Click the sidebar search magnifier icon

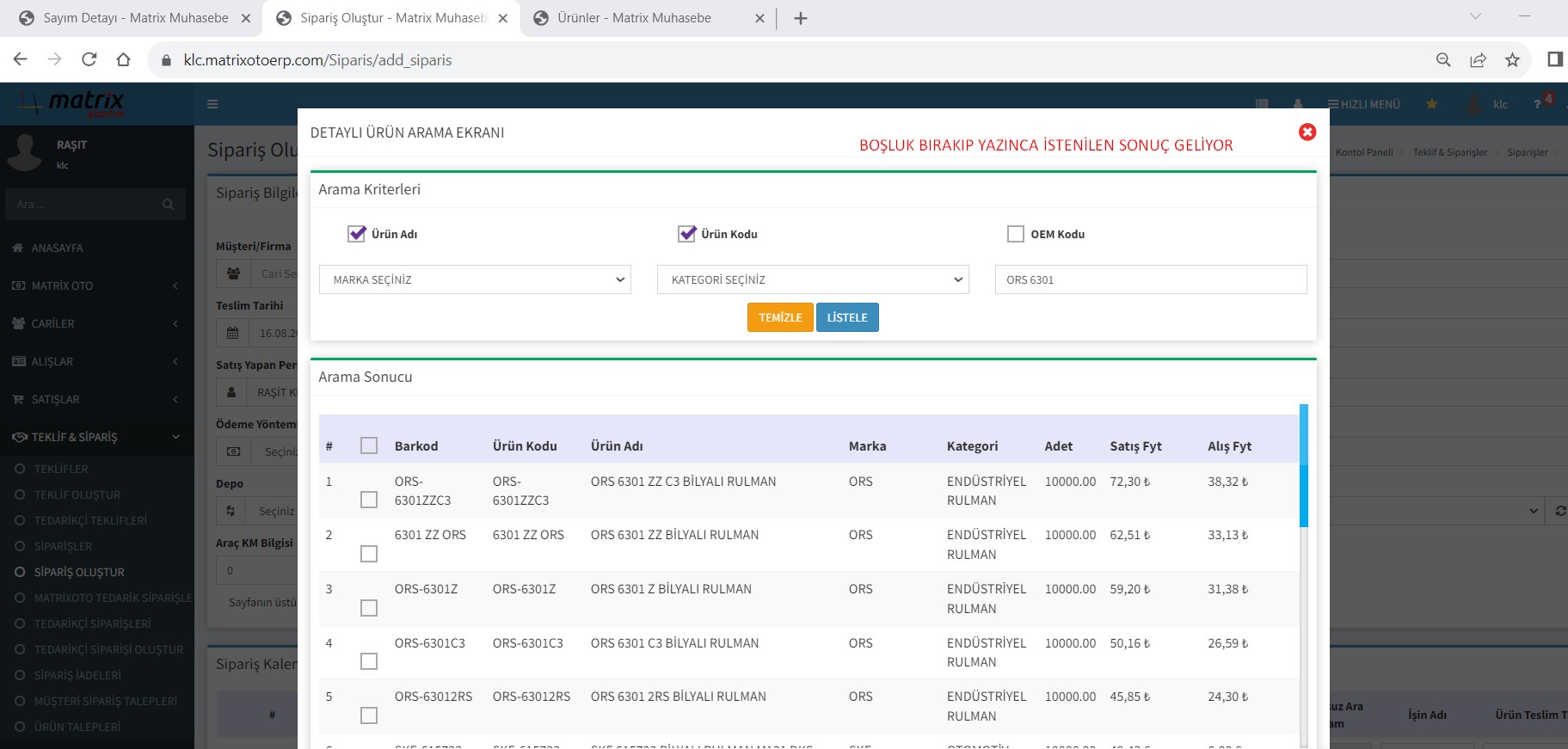168,204
